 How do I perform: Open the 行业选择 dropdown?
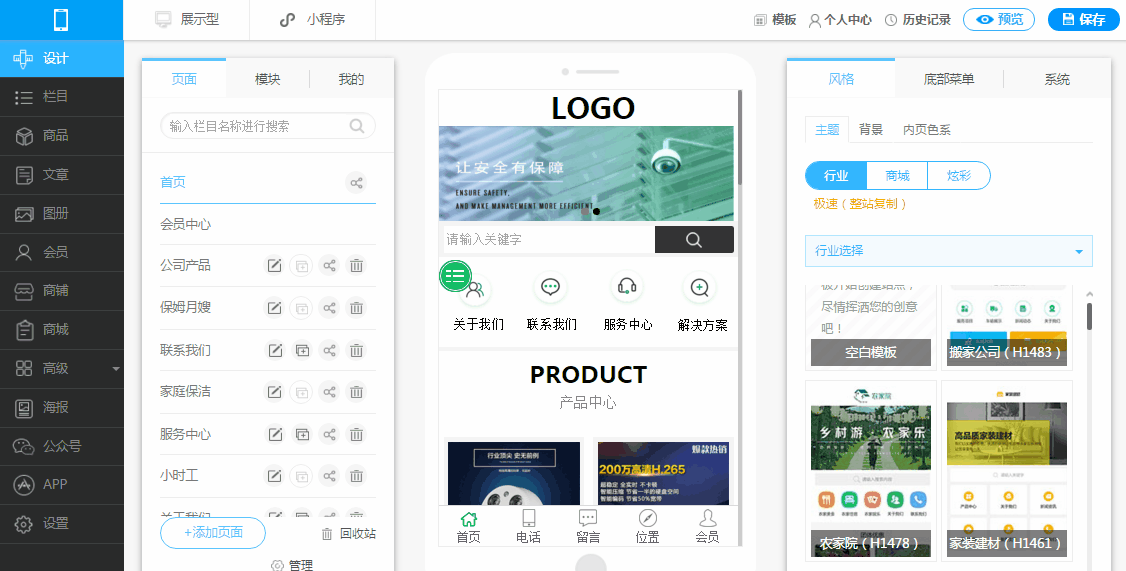[x=949, y=251]
